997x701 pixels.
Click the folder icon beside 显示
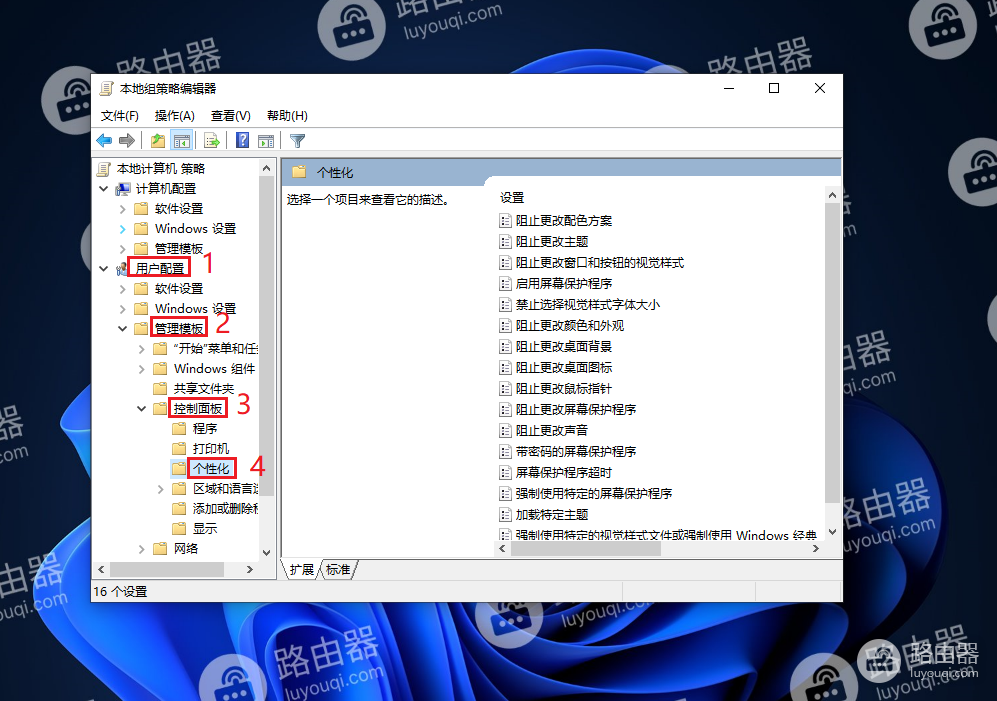179,529
